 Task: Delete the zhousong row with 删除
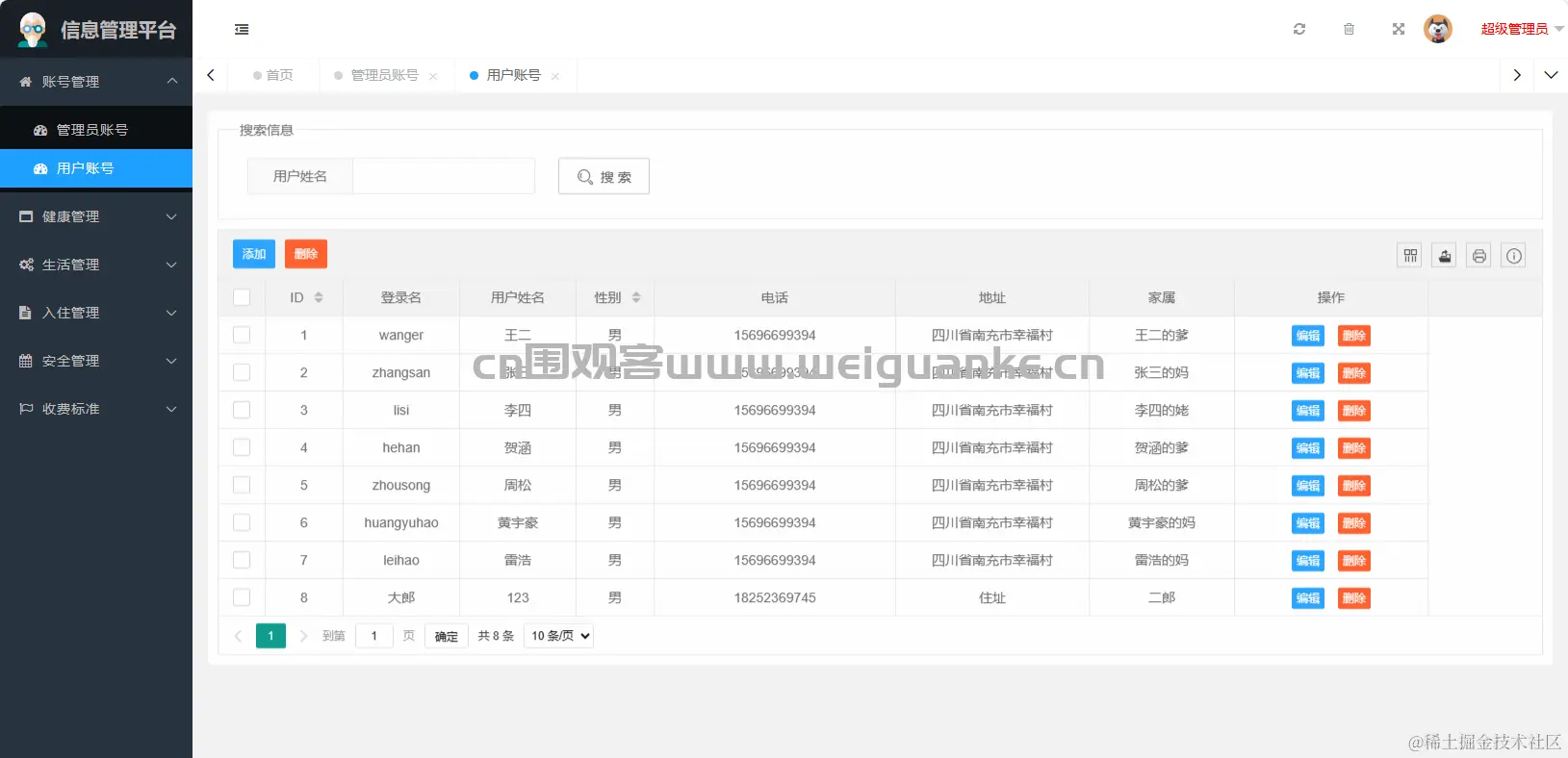pyautogui.click(x=1354, y=486)
